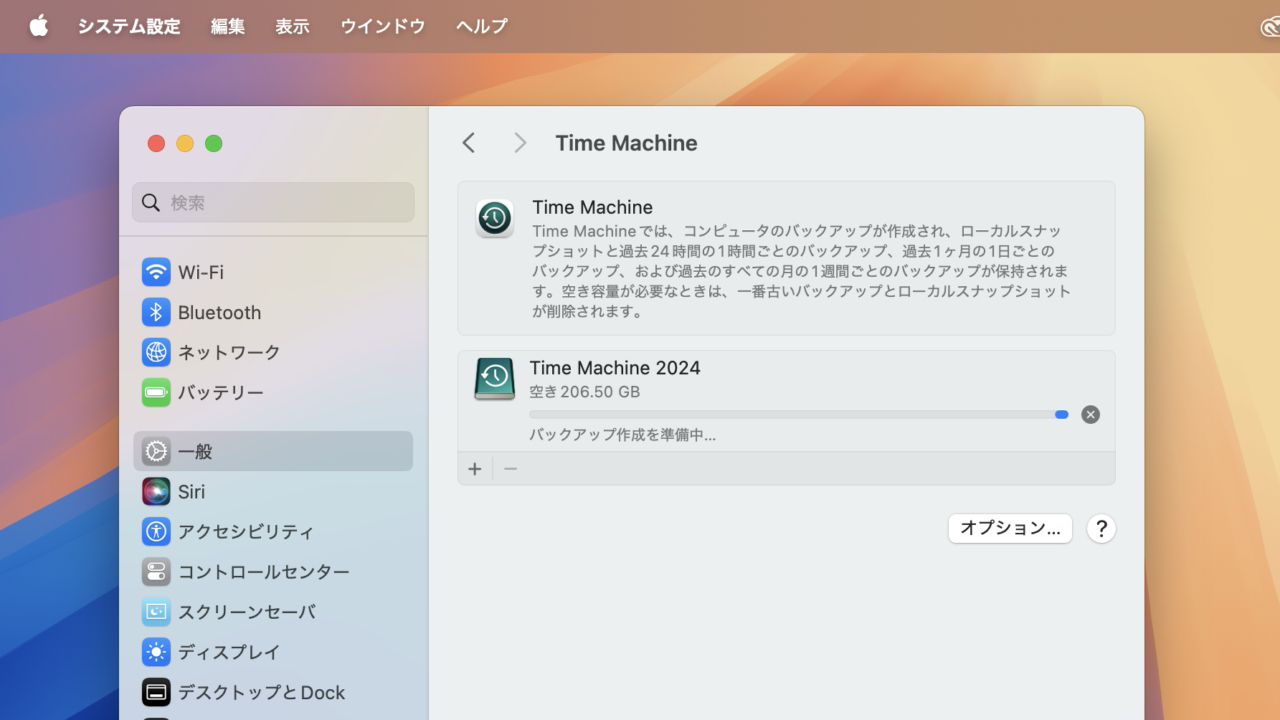The height and width of the screenshot is (720, 1280).
Task: Select the Wi-Fi icon in sidebar
Action: click(156, 272)
